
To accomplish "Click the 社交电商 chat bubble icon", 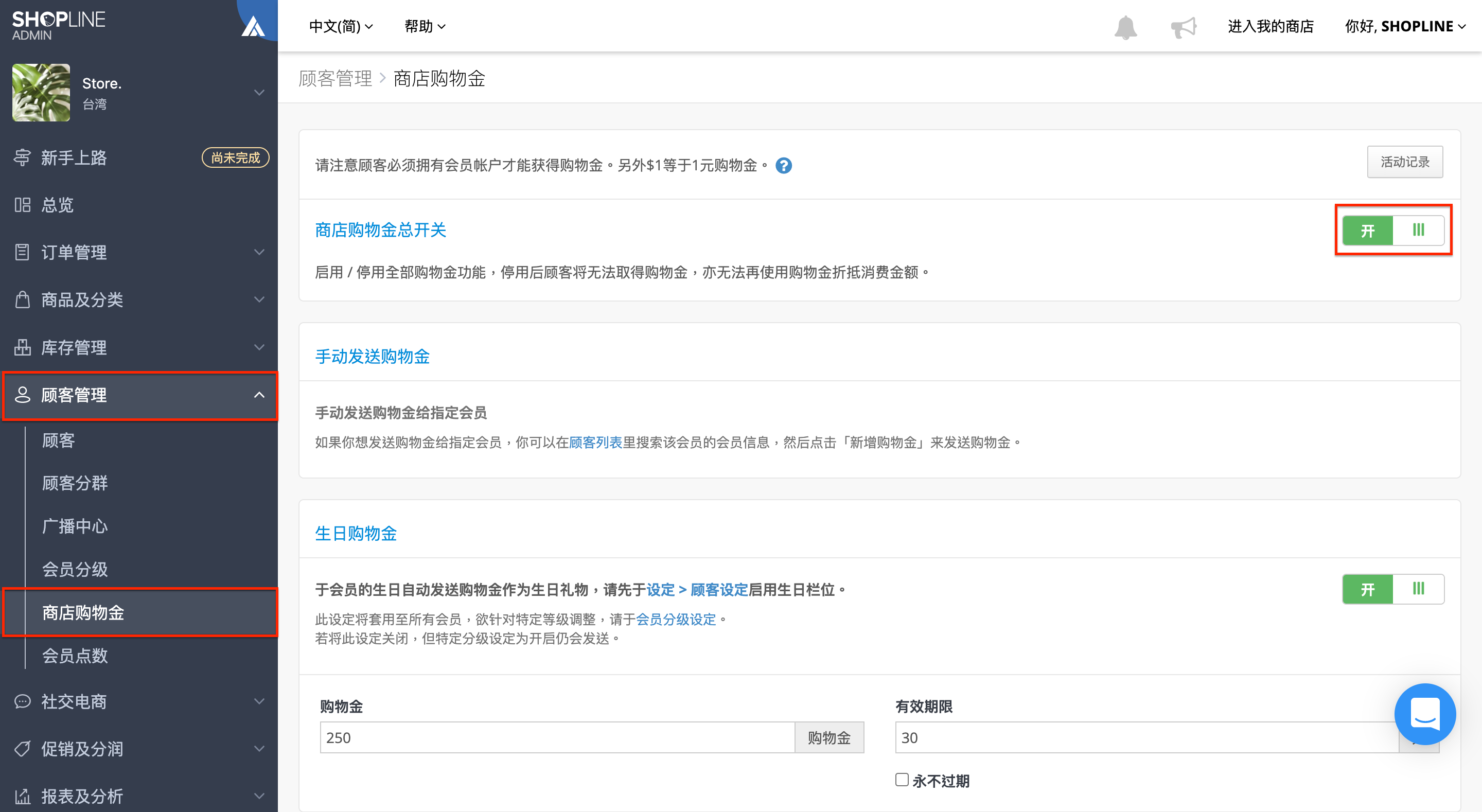I will point(23,701).
